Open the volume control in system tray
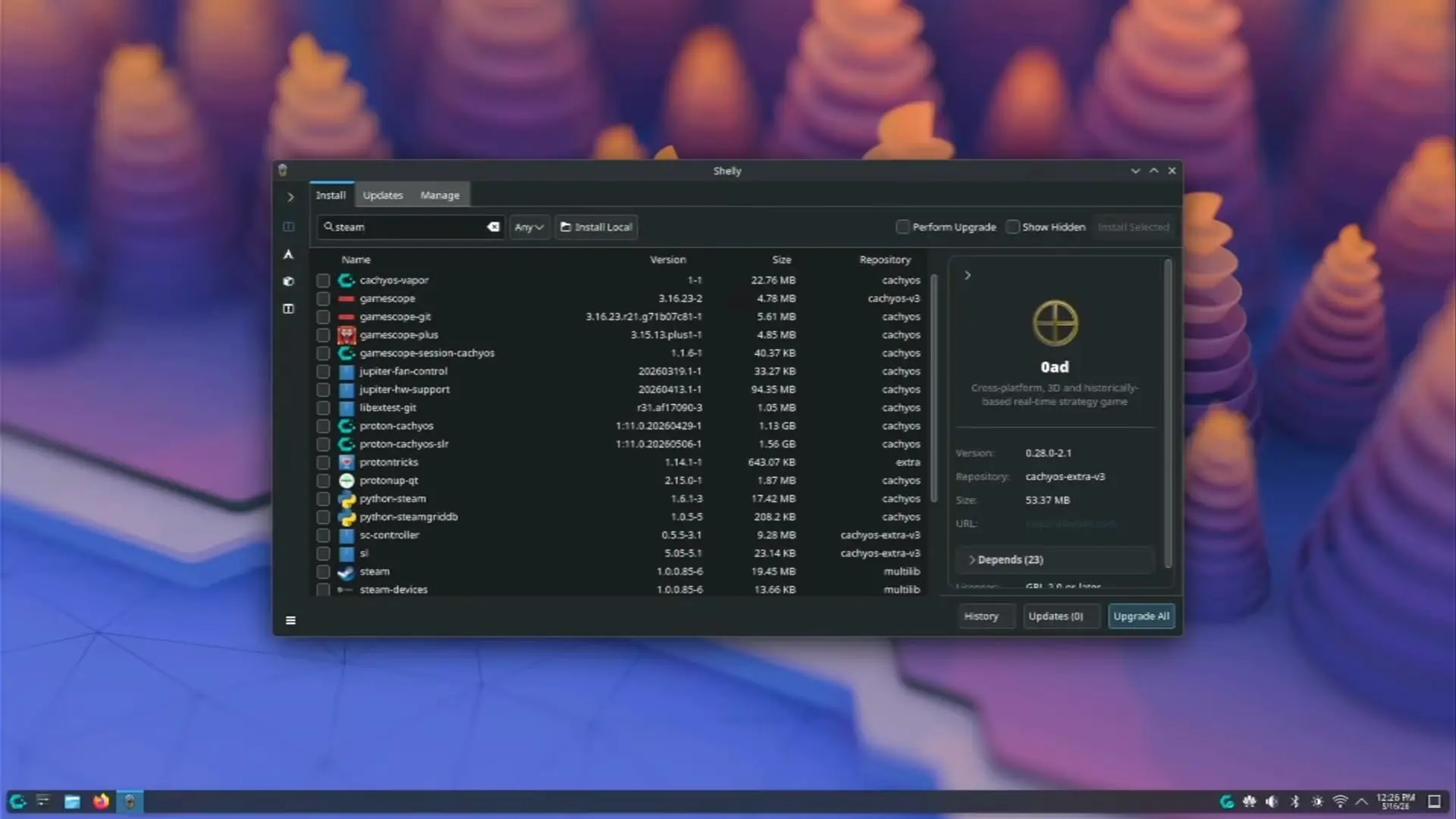Viewport: 1456px width, 819px height. click(x=1272, y=802)
